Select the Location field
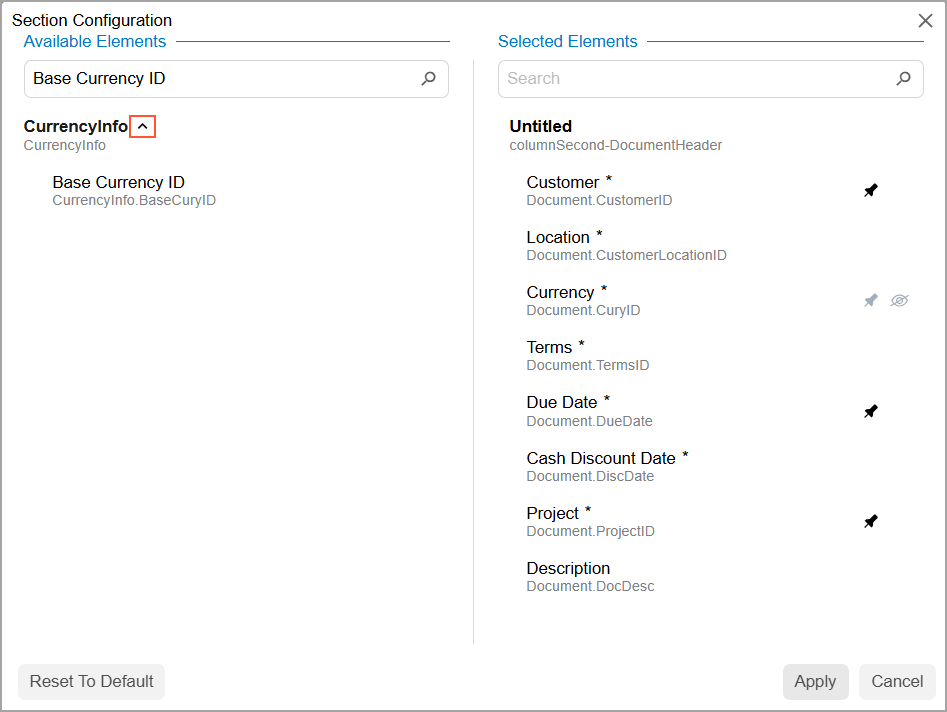947x712 pixels. 558,238
